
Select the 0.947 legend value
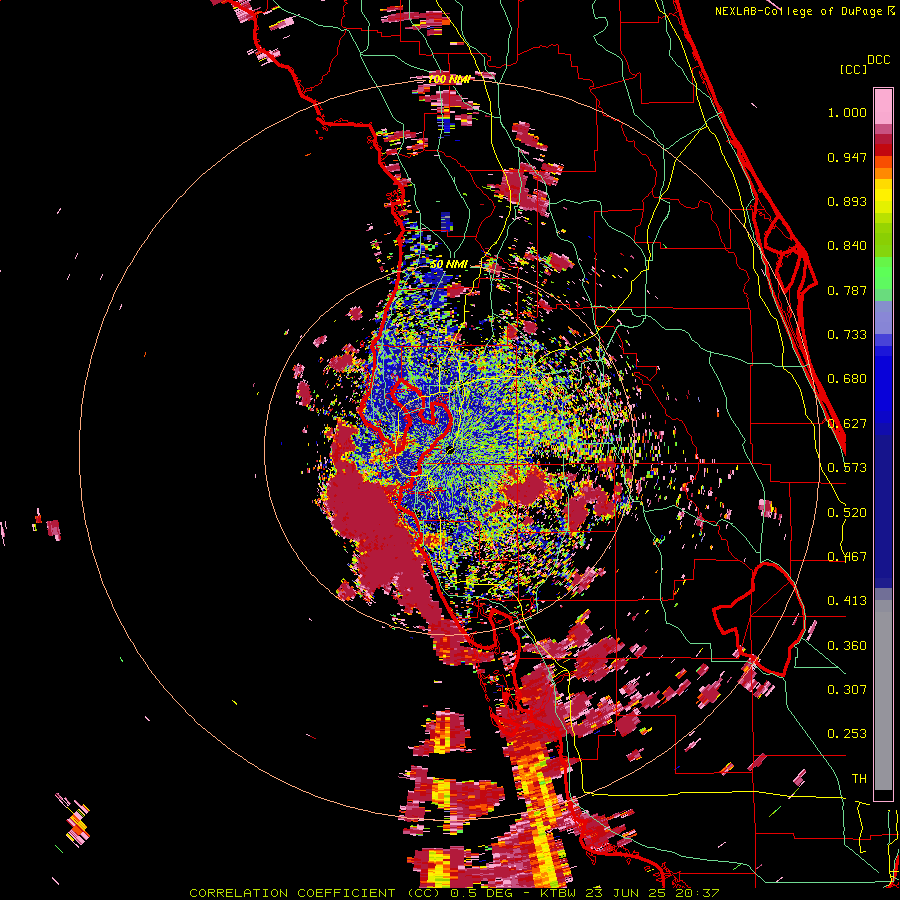tap(847, 157)
